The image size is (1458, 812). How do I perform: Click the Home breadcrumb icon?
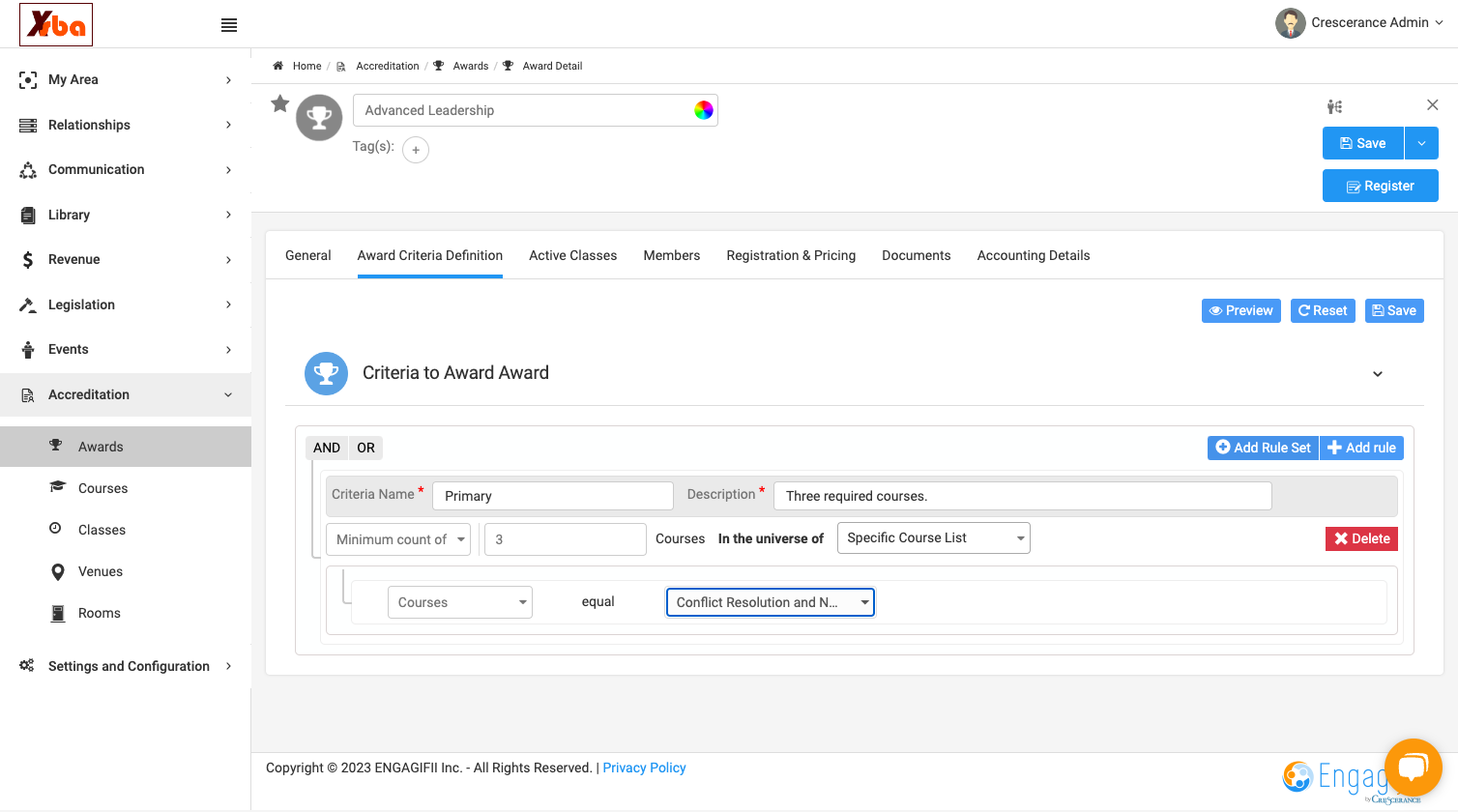(277, 66)
